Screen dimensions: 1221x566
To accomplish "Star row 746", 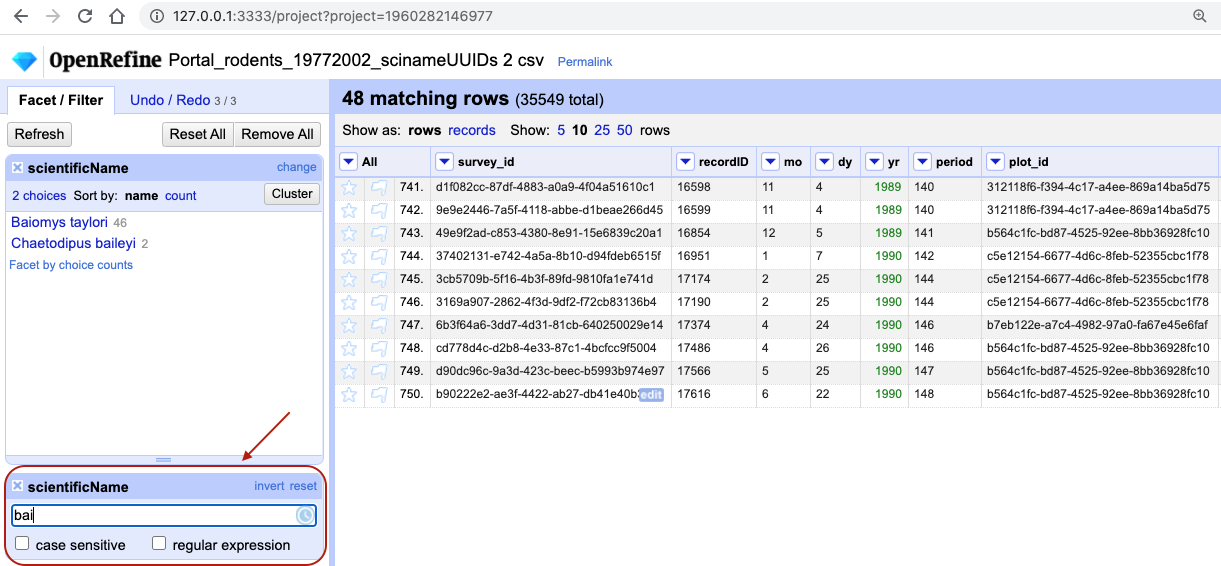I will 349,302.
